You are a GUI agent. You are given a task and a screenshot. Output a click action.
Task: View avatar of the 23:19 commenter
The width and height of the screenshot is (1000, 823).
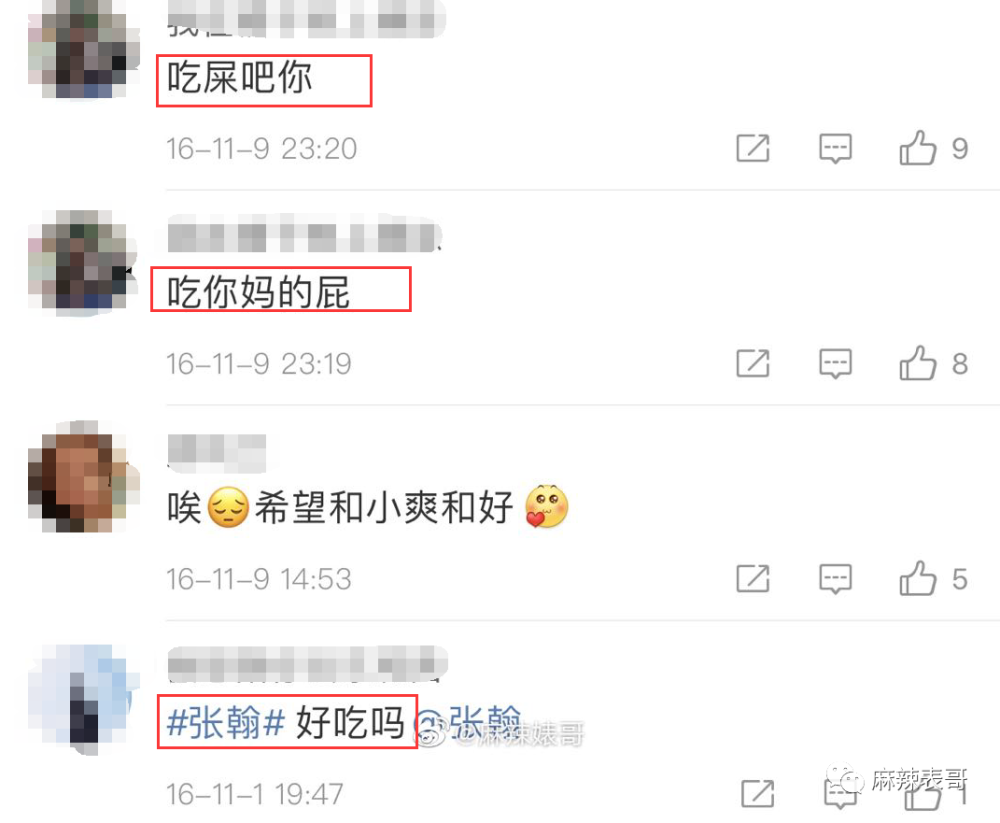84,261
